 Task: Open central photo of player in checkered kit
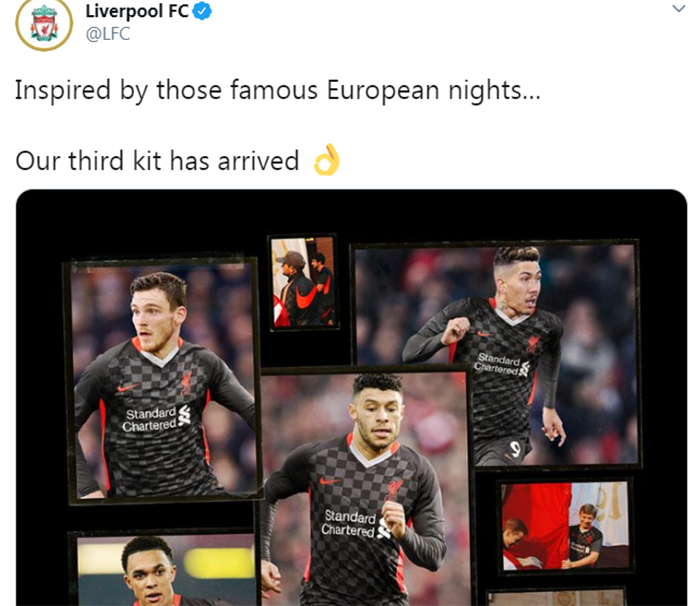(x=365, y=487)
